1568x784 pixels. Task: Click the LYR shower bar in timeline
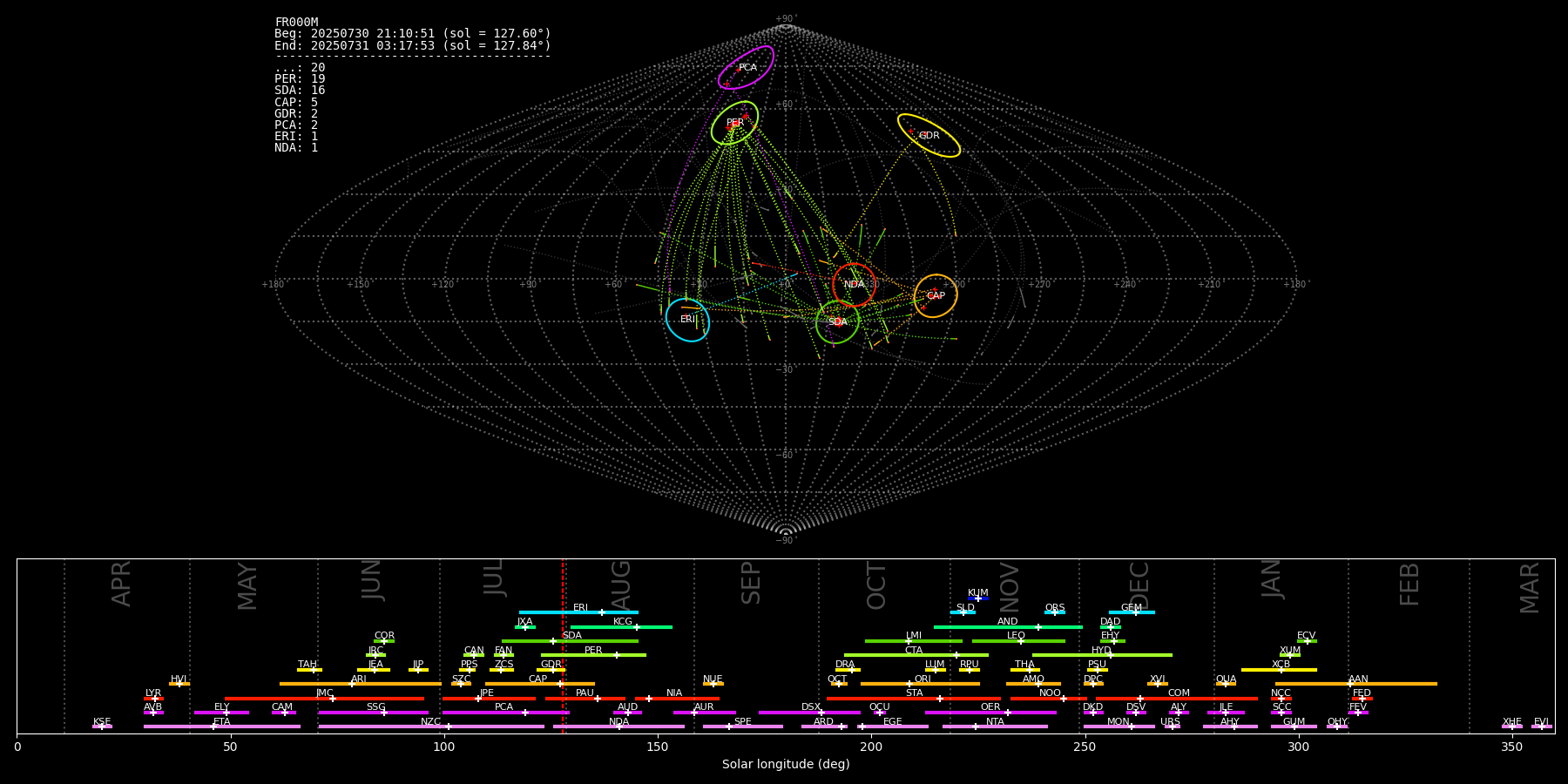coord(153,699)
